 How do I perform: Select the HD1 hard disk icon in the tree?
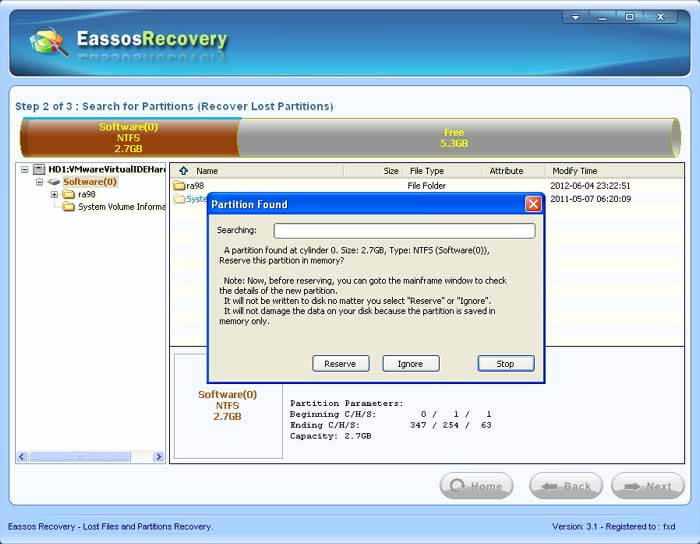pyautogui.click(x=39, y=169)
